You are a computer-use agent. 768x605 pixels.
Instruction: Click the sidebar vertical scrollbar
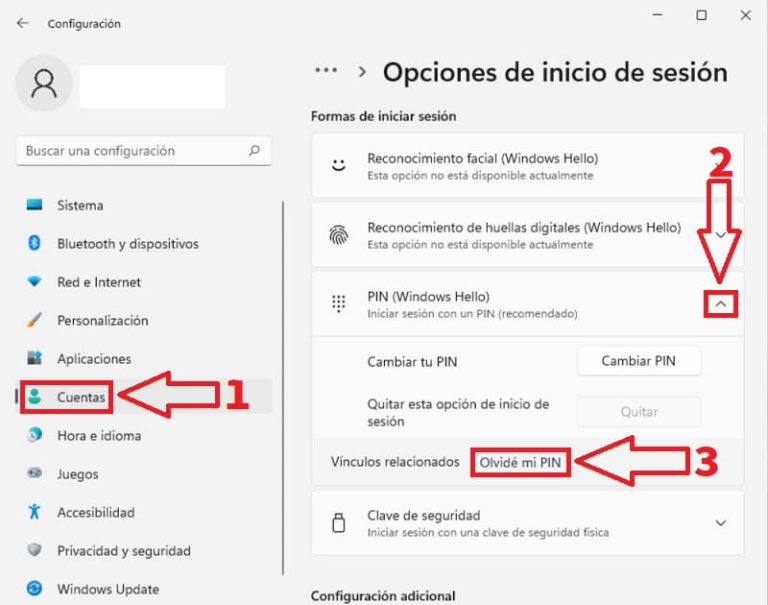pos(283,387)
